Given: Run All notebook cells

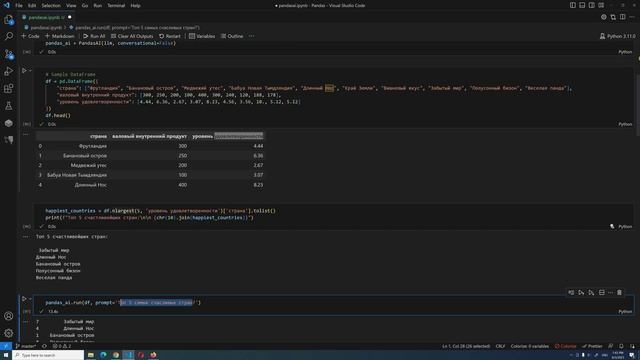Looking at the screenshot, I should pyautogui.click(x=94, y=36).
